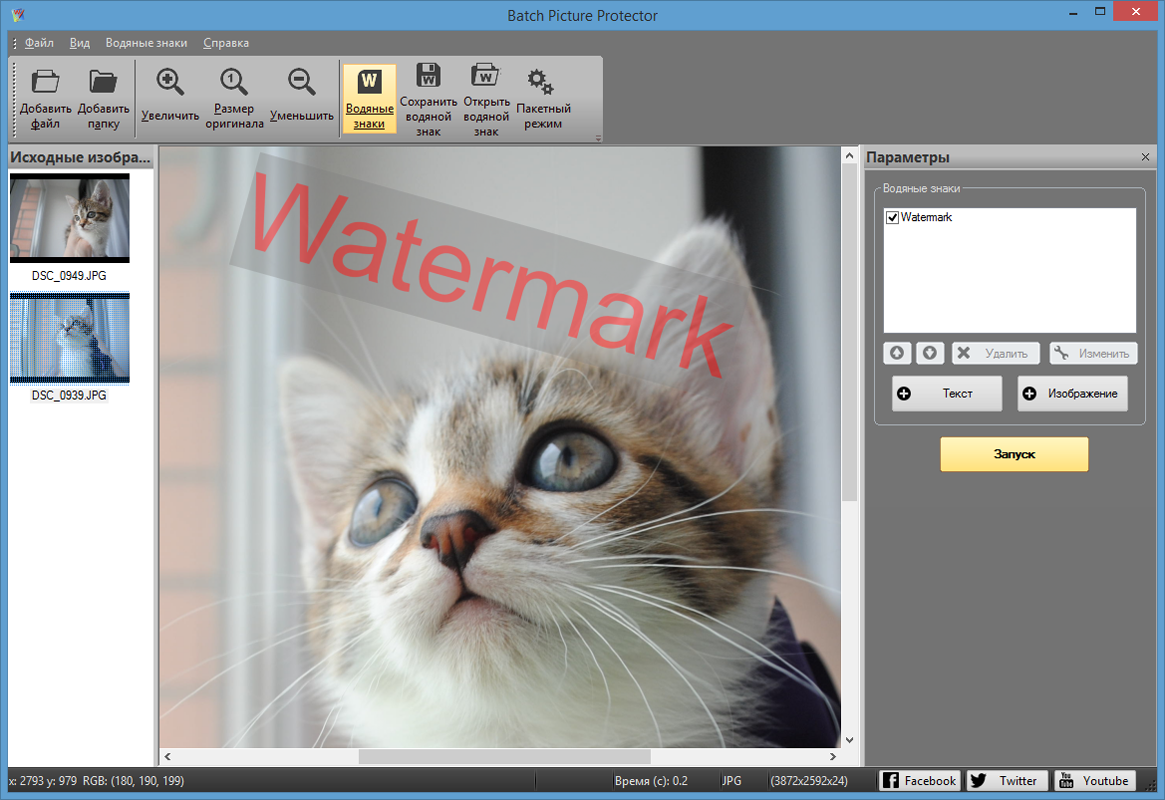Expand the toolbar overflow arrow
Viewport: 1165px width, 800px height.
[598, 139]
